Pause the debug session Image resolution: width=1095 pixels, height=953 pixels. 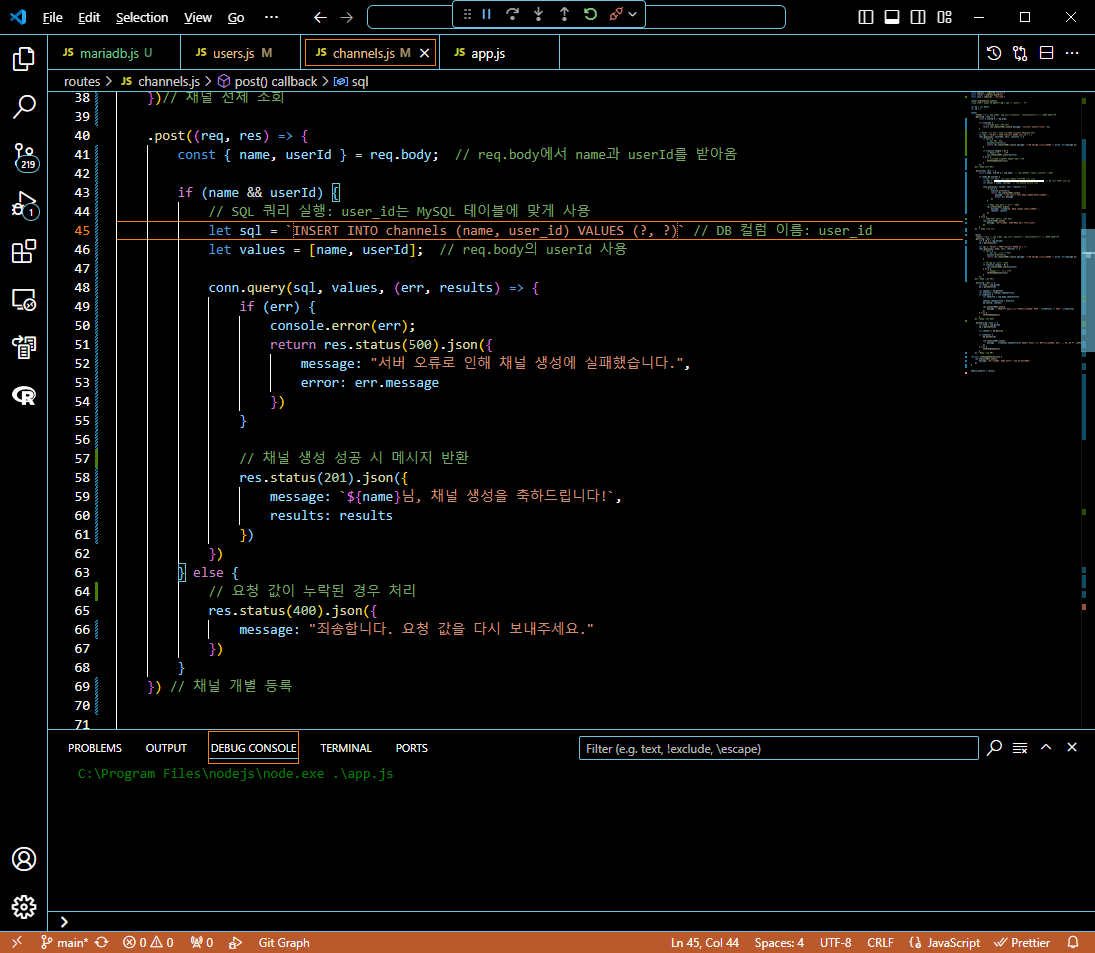point(487,14)
